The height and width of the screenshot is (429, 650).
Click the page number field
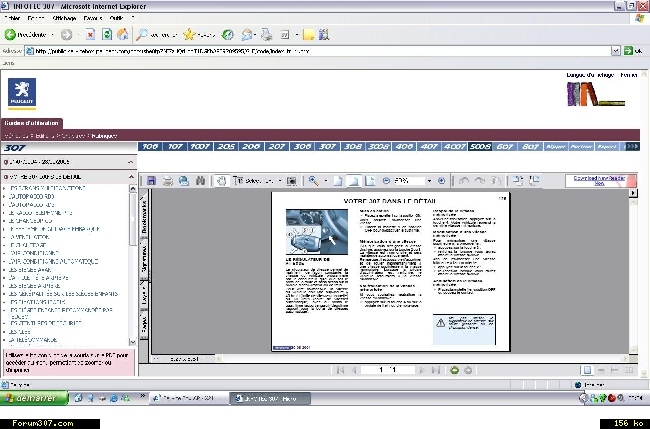(388, 370)
